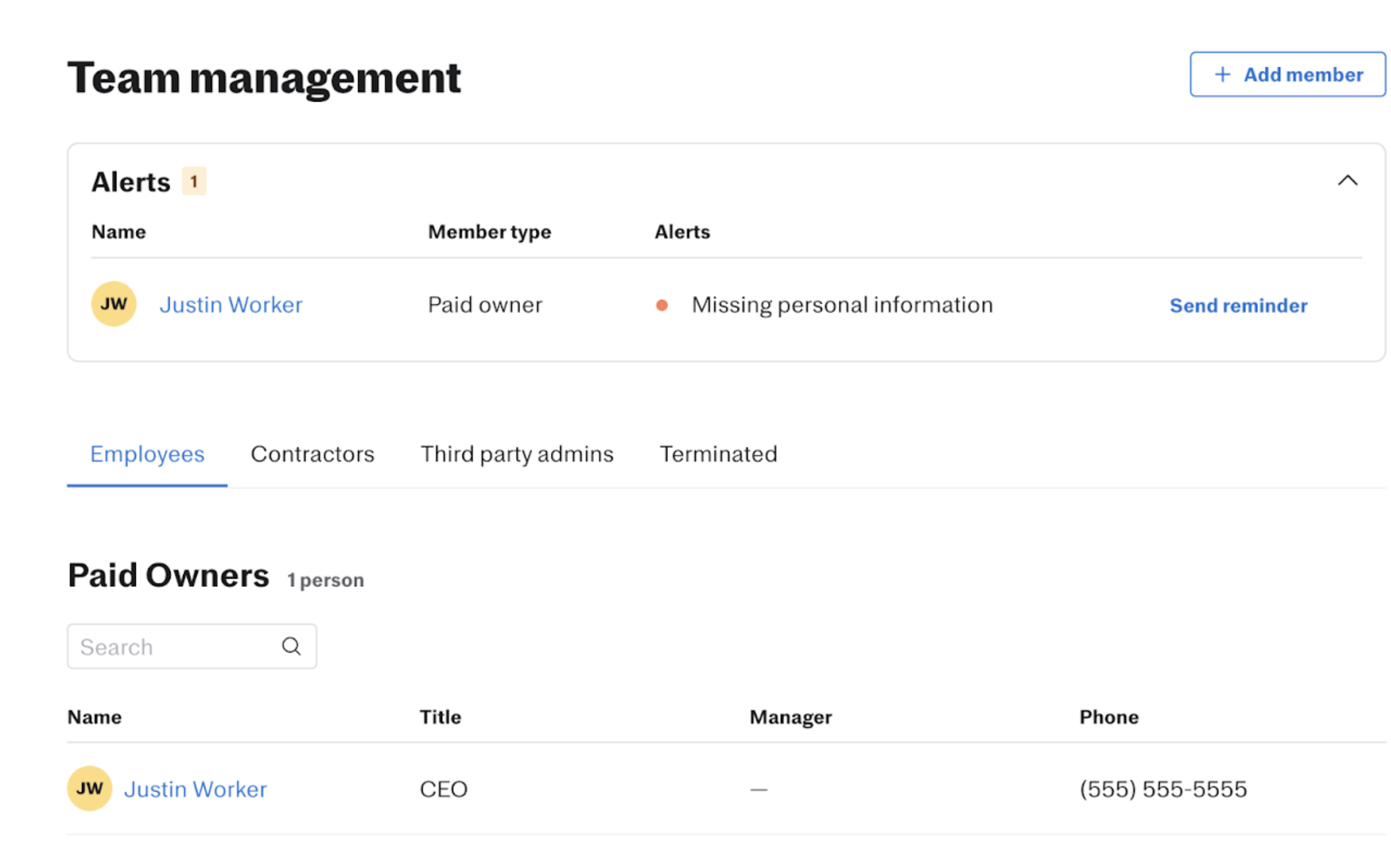Open Justin Worker link in Alerts
Viewport: 1391px width, 868px height.
click(231, 305)
